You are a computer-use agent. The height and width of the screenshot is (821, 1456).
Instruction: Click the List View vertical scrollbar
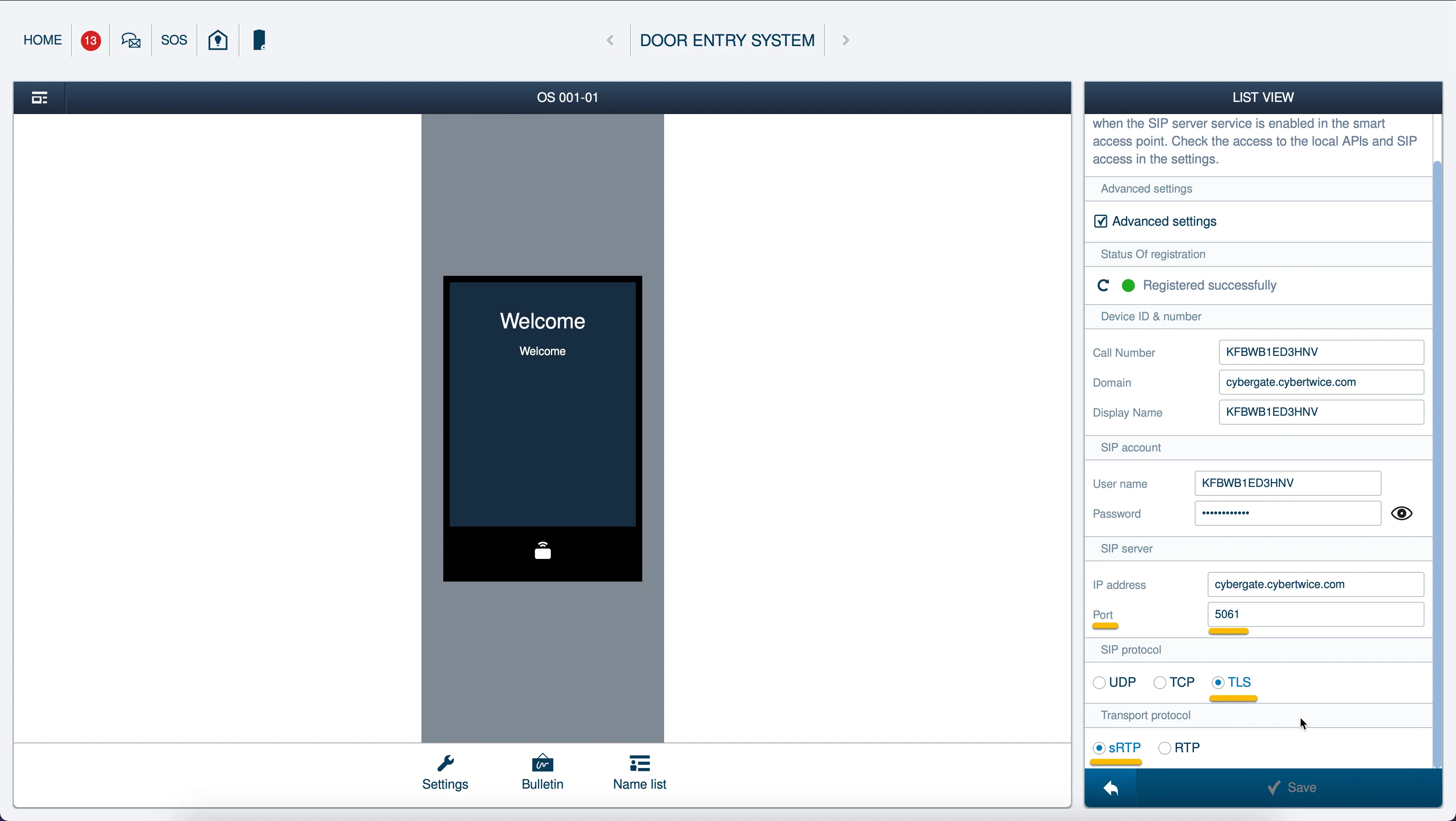[x=1437, y=463]
